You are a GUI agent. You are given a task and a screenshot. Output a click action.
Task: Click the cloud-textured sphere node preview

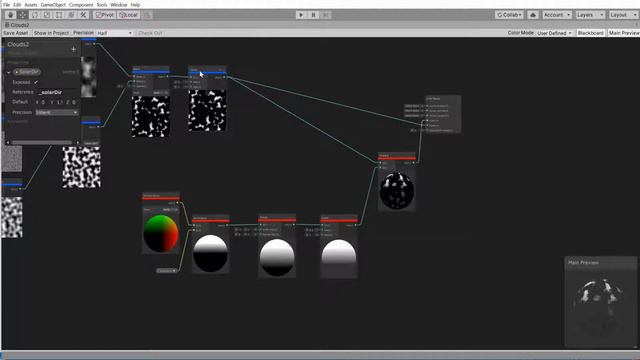tap(397, 190)
